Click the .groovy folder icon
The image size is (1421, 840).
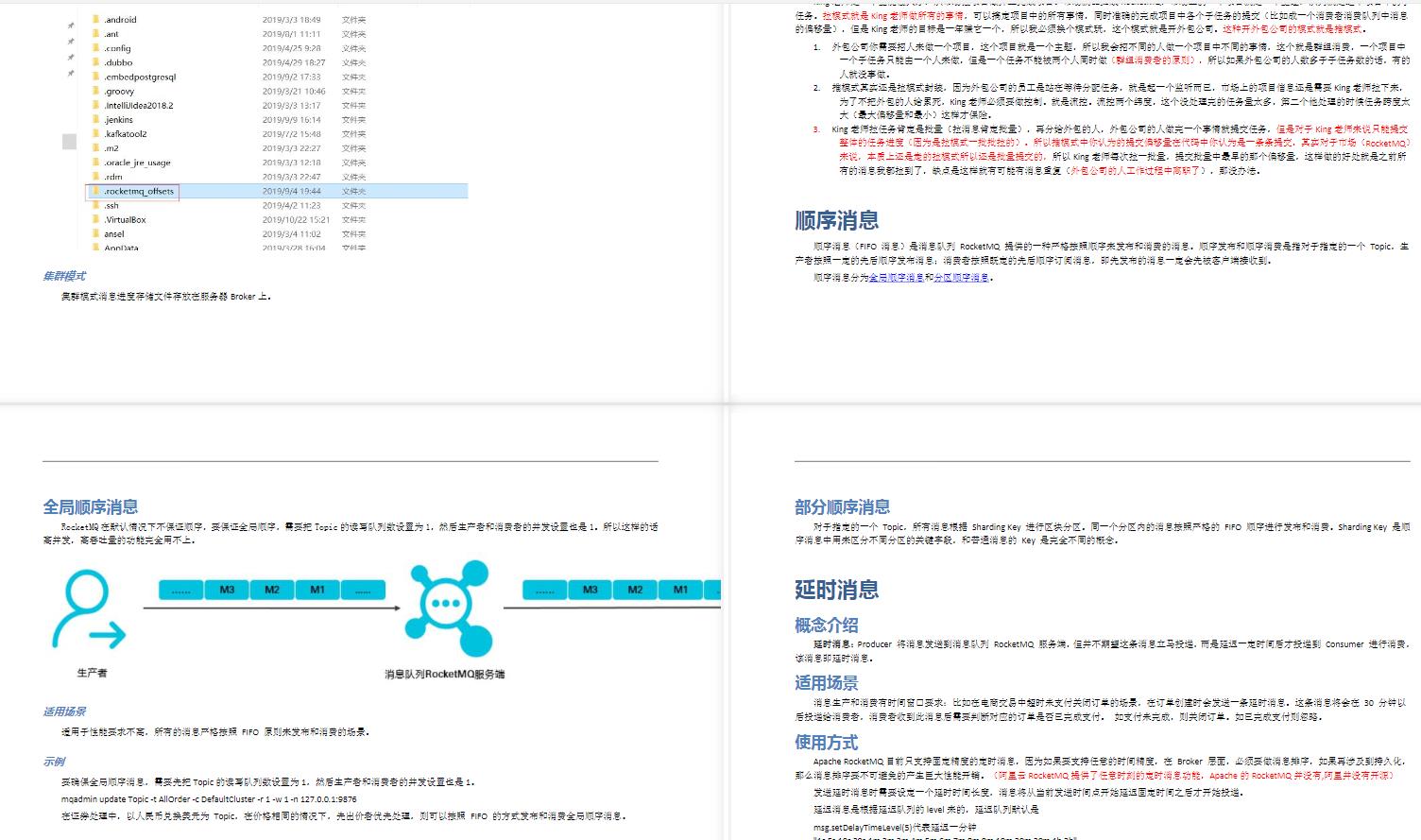click(x=96, y=91)
